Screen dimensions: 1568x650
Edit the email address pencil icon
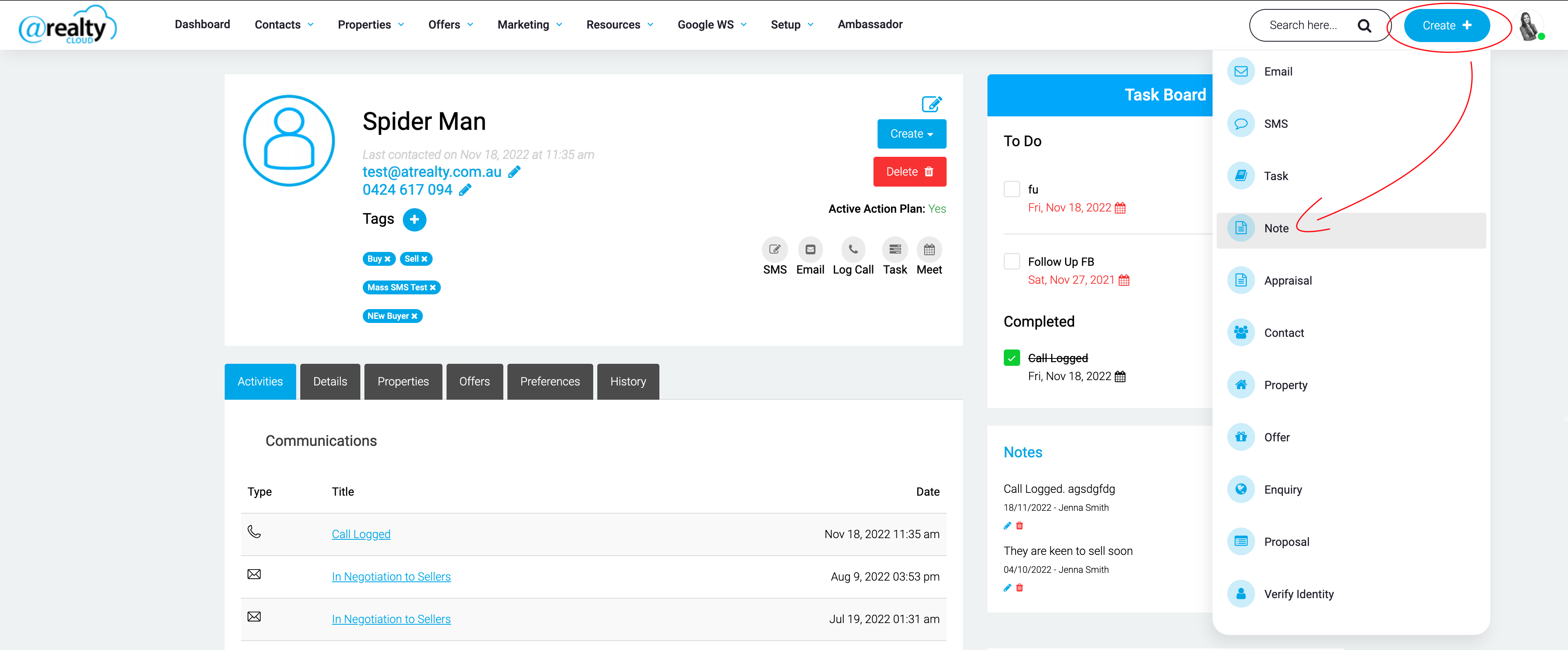(514, 172)
